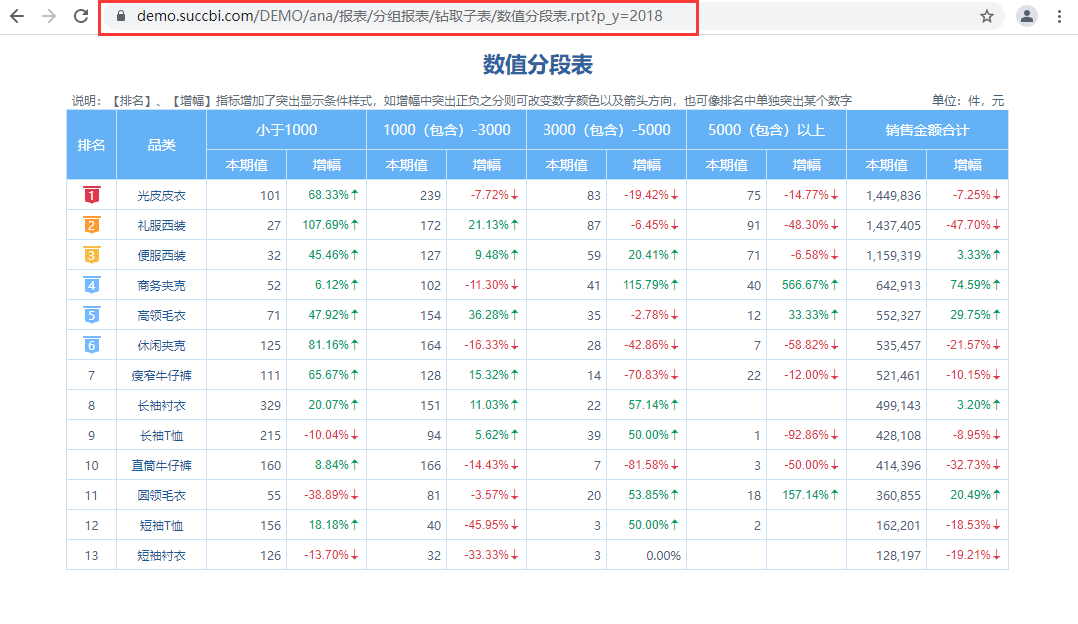Click the 1000(包含)-3000 group header
The height and width of the screenshot is (624, 1078).
coord(447,130)
